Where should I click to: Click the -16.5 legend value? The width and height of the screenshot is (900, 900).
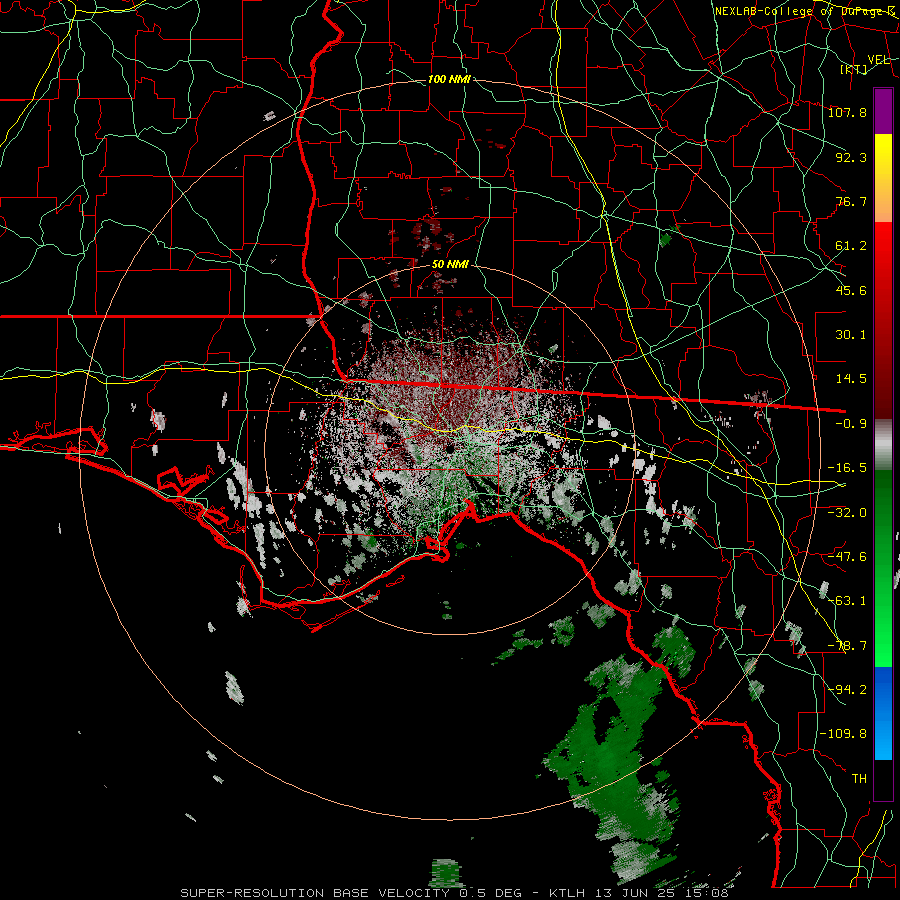pos(847,468)
